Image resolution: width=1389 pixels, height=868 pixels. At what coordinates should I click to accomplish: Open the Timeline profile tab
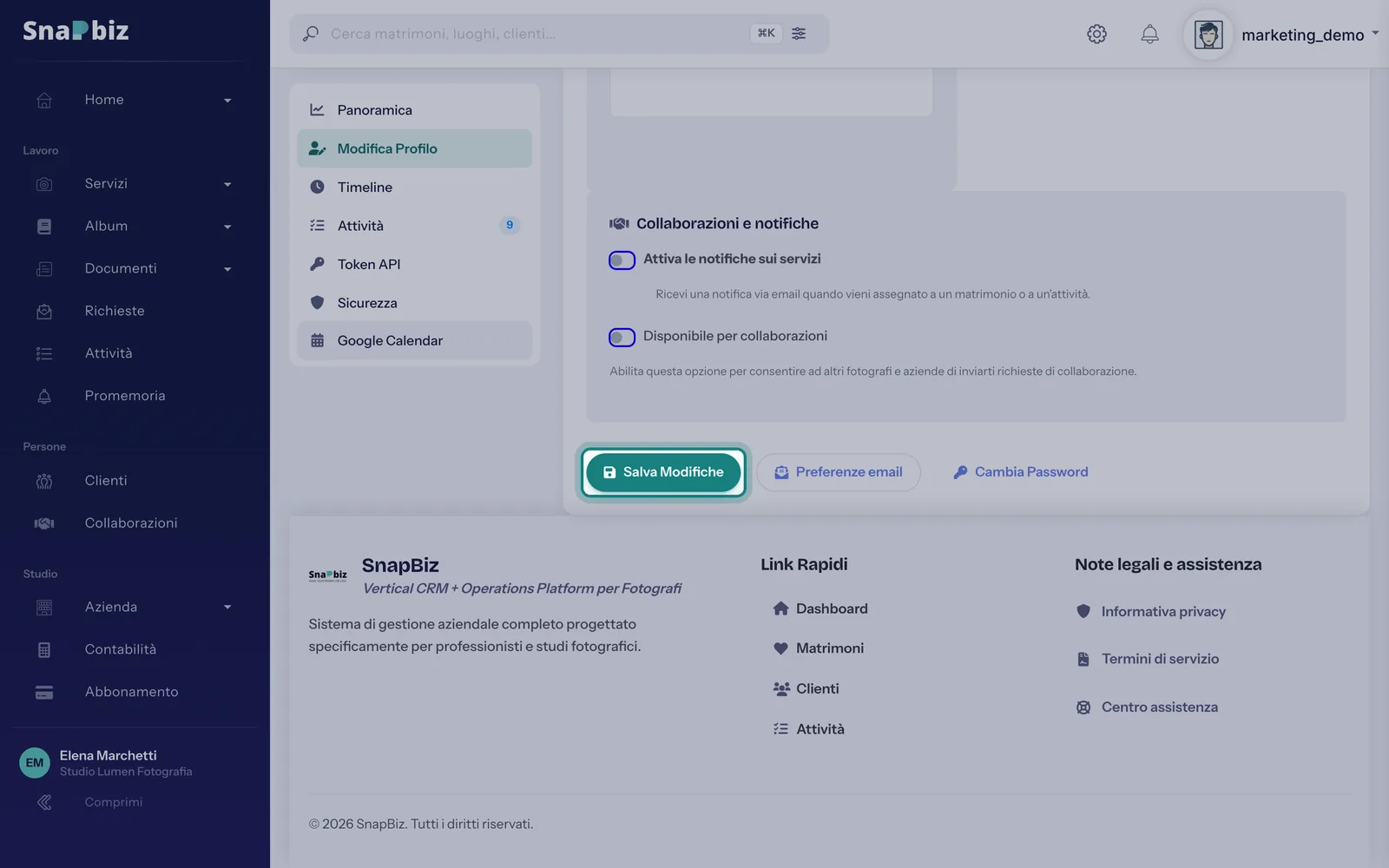click(414, 187)
